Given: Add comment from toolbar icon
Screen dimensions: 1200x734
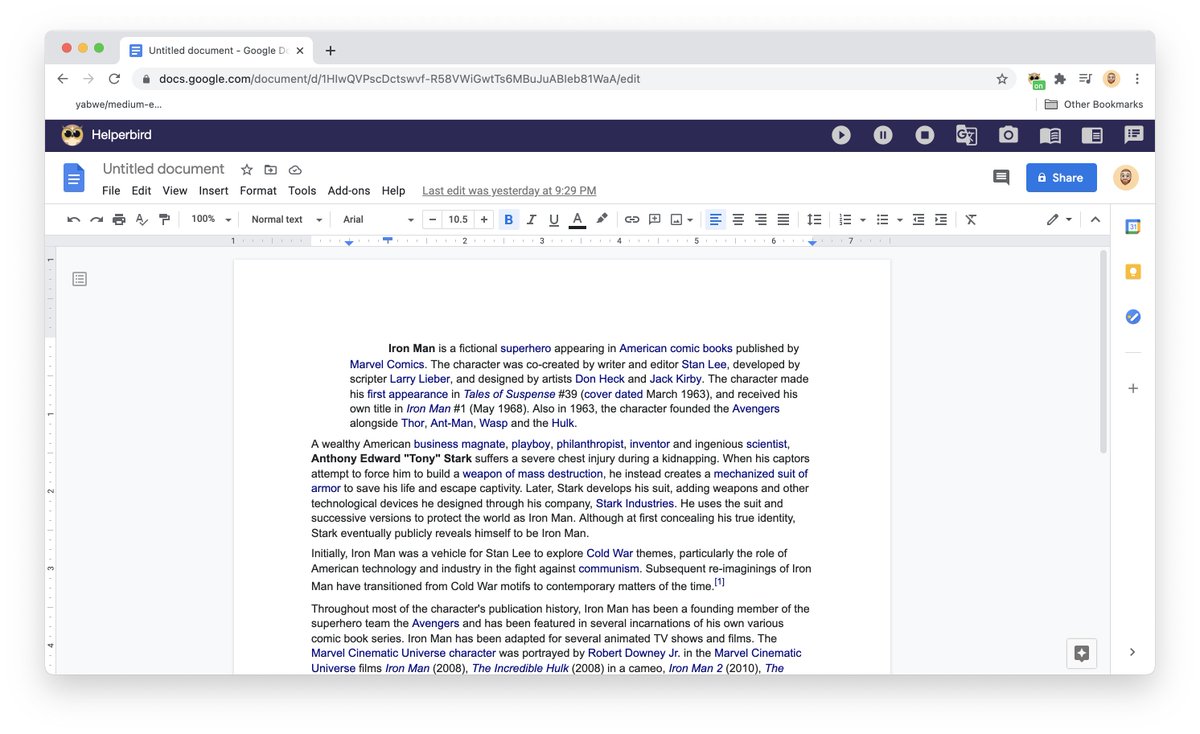Looking at the screenshot, I should click(x=655, y=220).
